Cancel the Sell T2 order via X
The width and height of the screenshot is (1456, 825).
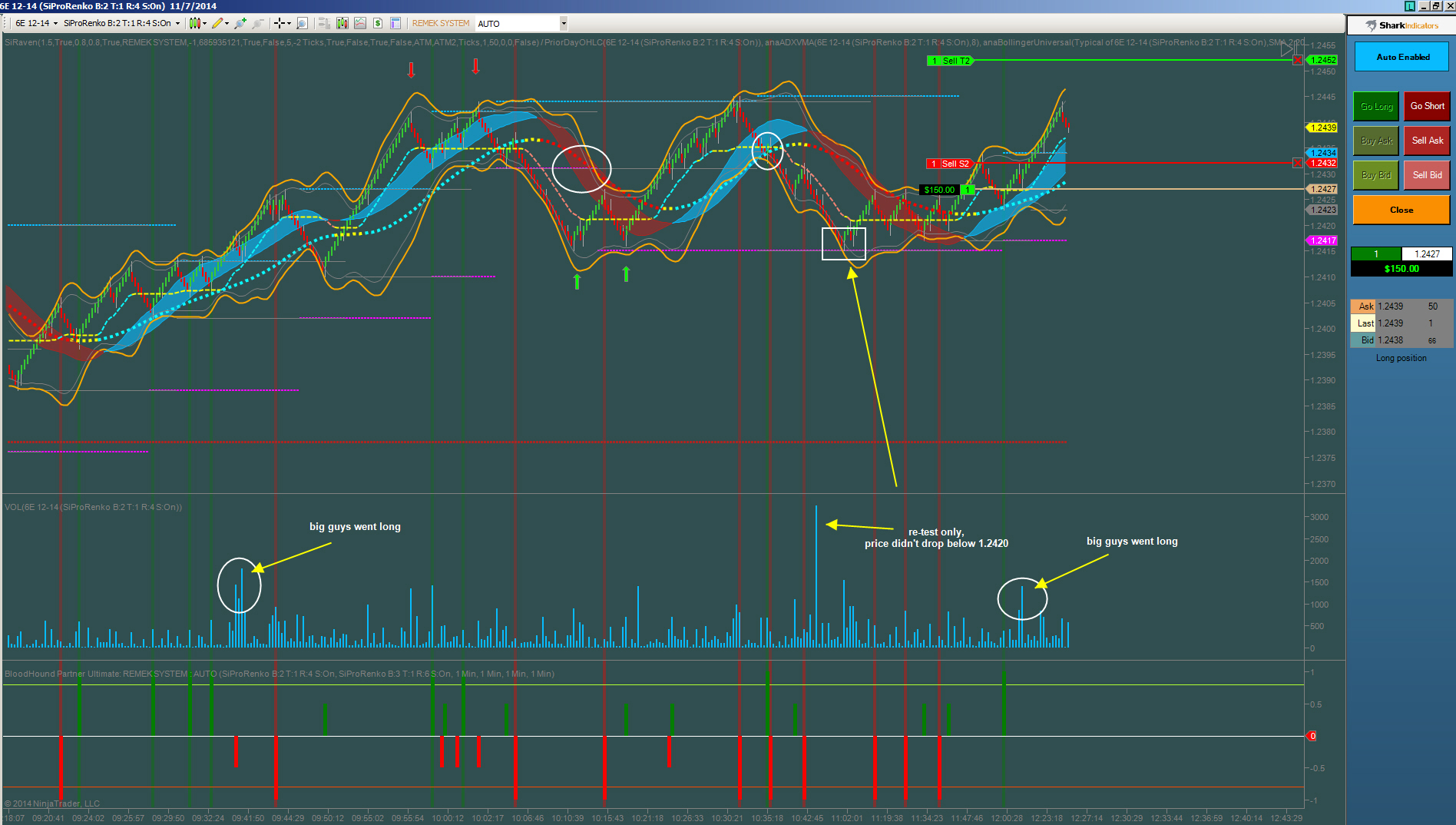point(1298,60)
